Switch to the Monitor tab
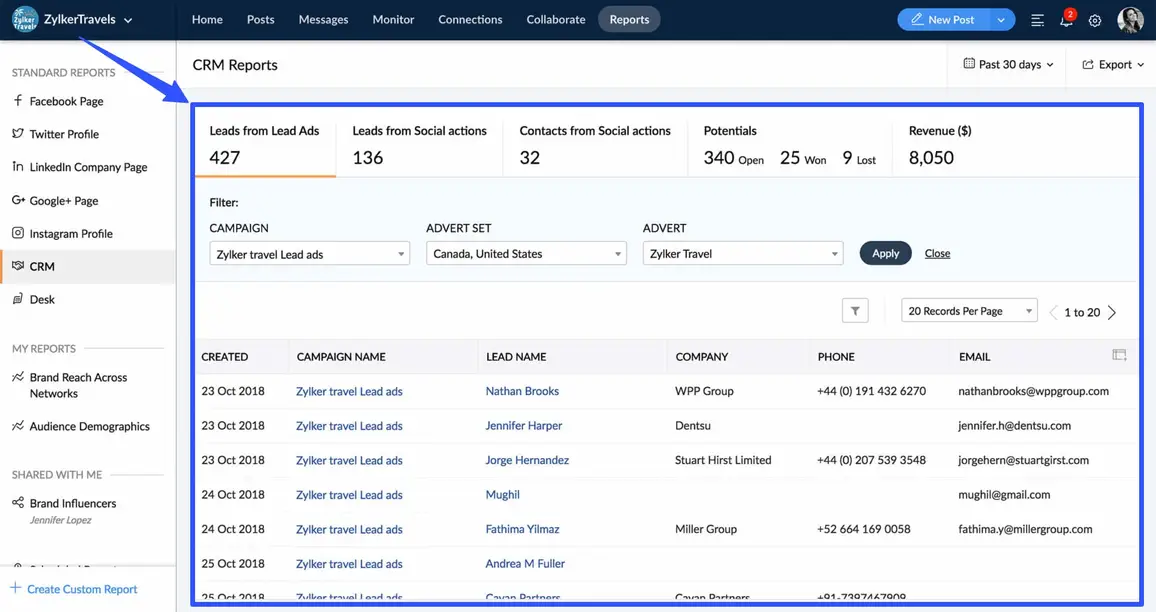The width and height of the screenshot is (1156, 612). (x=393, y=19)
